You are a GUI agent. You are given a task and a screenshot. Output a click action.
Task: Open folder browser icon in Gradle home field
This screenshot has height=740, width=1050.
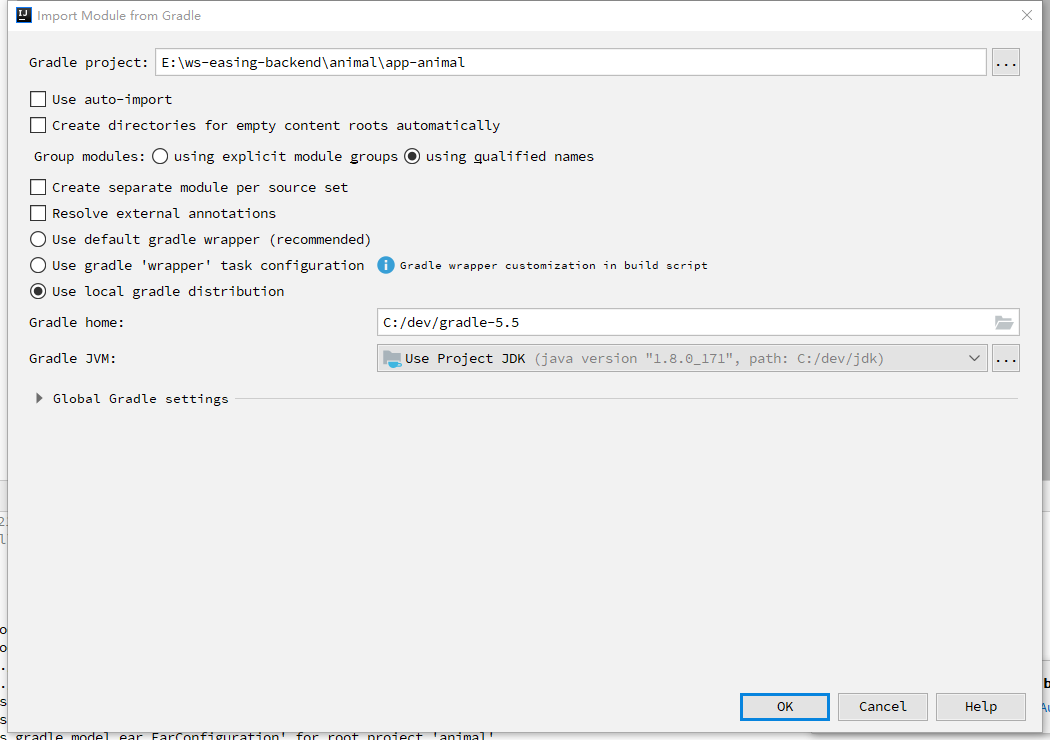[1004, 322]
